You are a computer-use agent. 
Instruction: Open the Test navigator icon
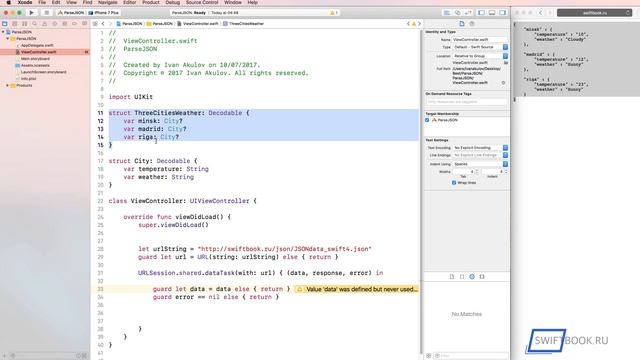click(55, 24)
